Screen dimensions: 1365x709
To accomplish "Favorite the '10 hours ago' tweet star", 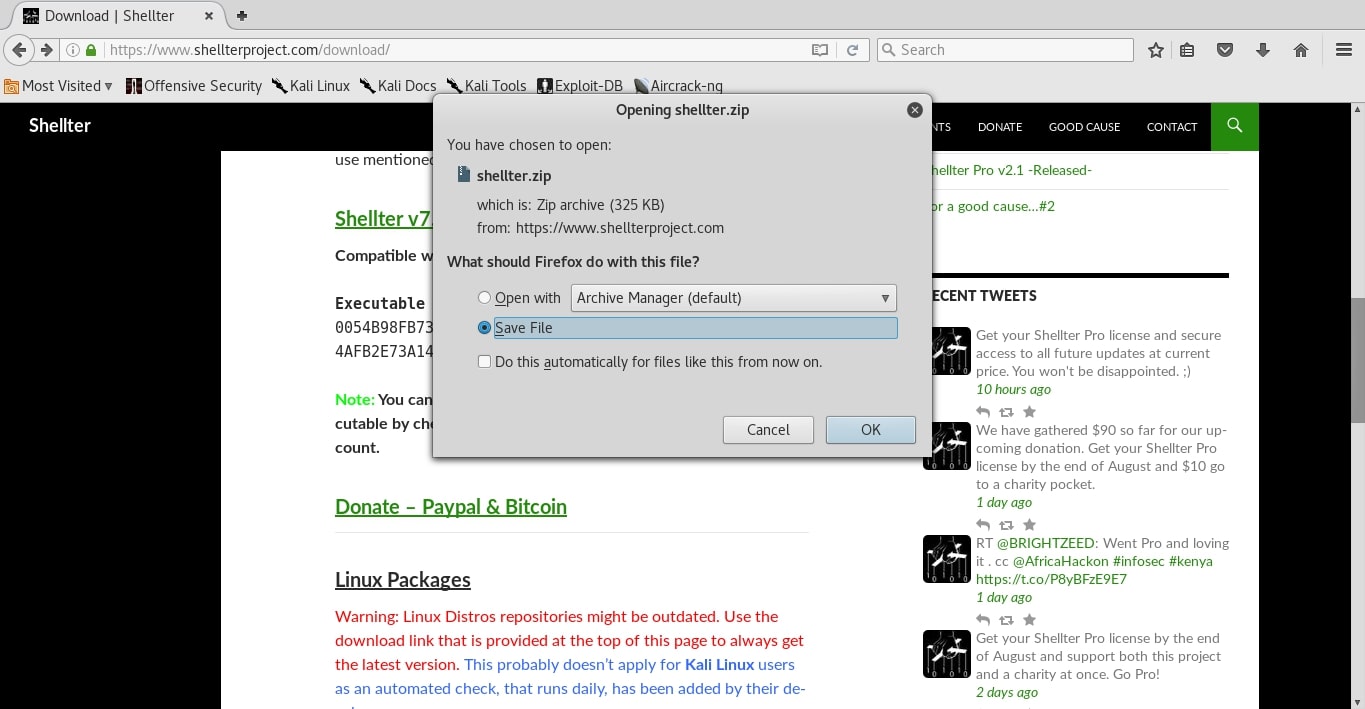I will pos(1029,412).
